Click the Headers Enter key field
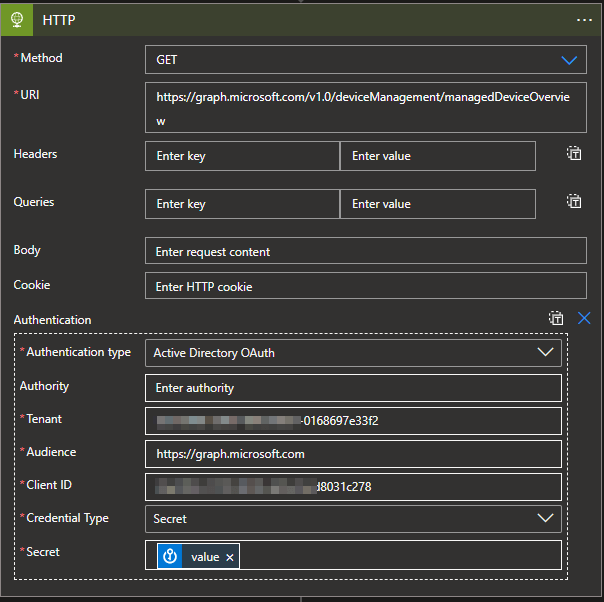 pos(242,156)
